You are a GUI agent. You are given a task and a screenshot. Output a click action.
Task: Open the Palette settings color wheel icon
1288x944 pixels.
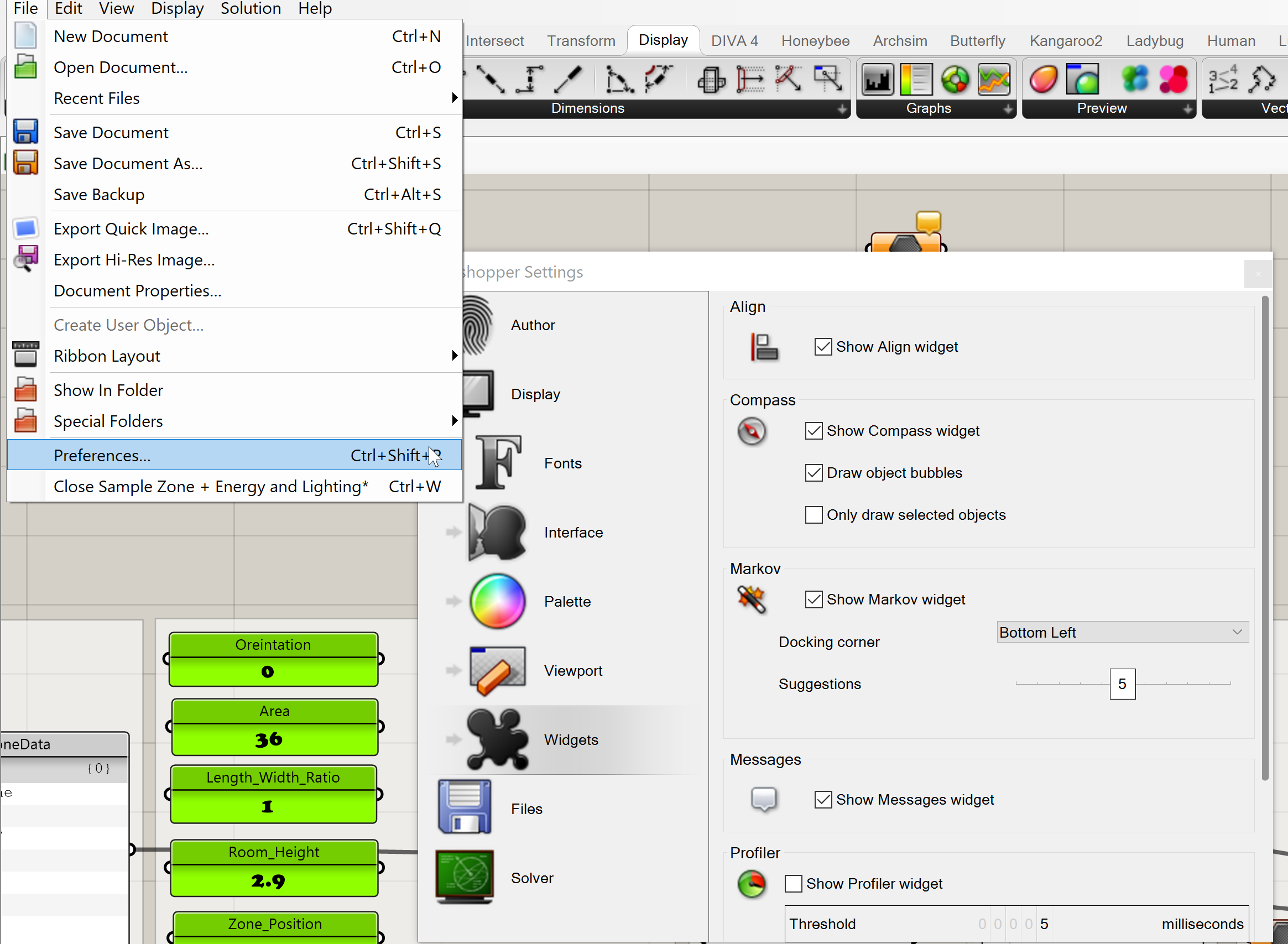[x=497, y=601]
